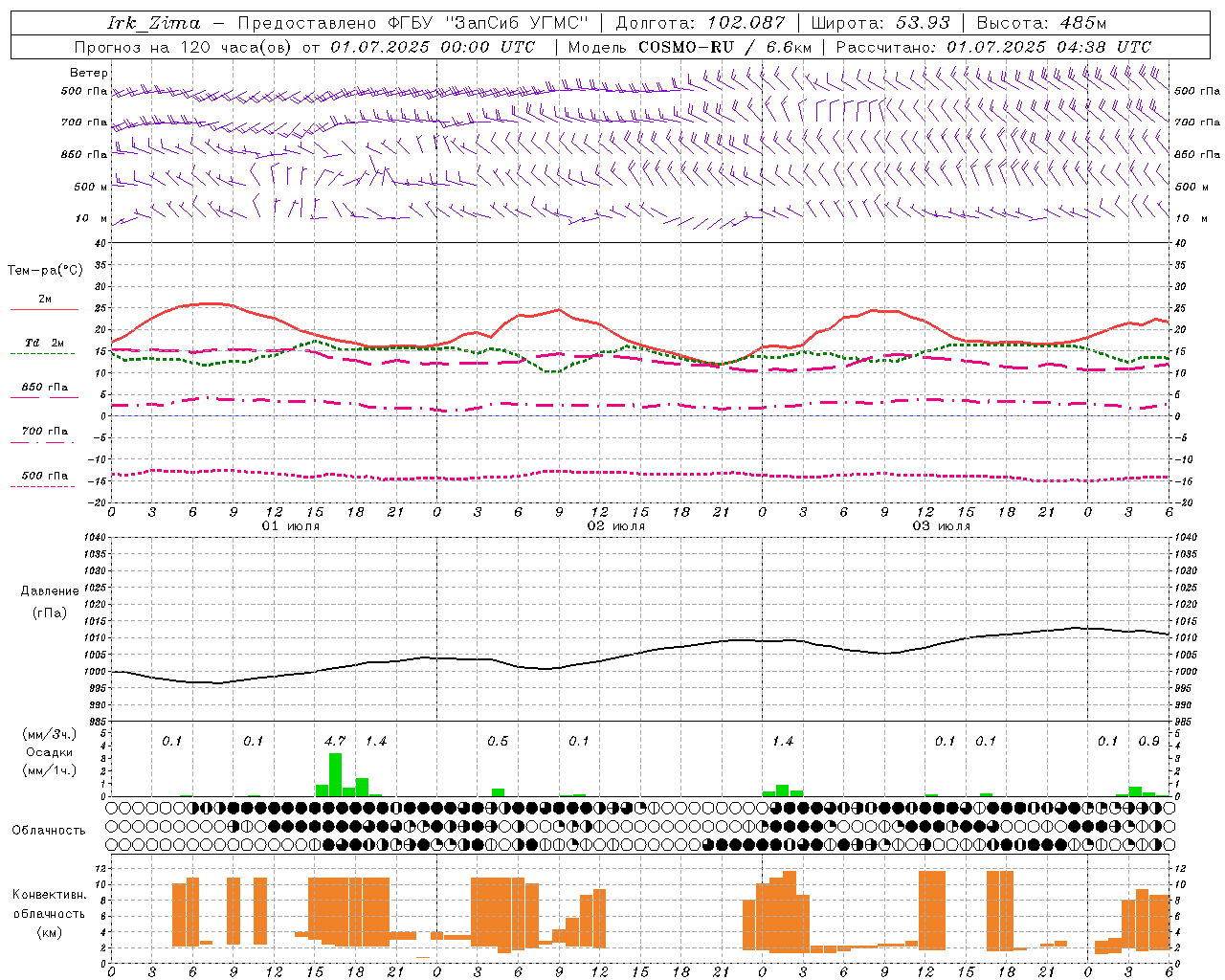Image resolution: width=1225 pixels, height=980 pixels.
Task: Click the 0.5 precipitation total
Action: [x=498, y=742]
